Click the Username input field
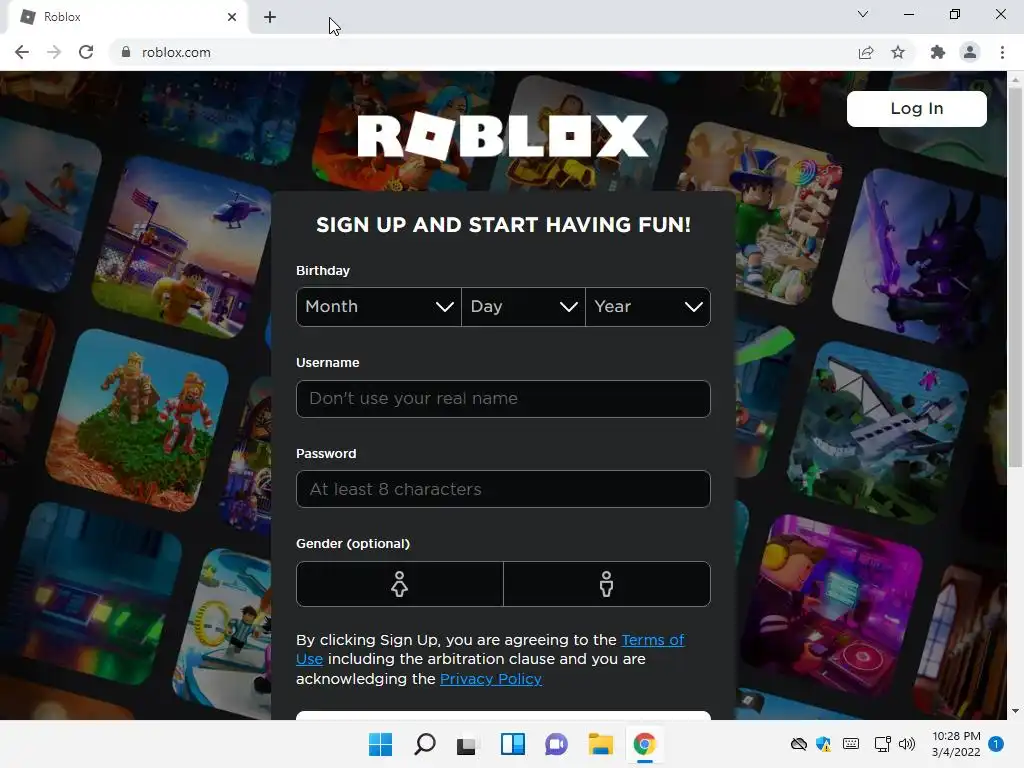 pos(503,398)
